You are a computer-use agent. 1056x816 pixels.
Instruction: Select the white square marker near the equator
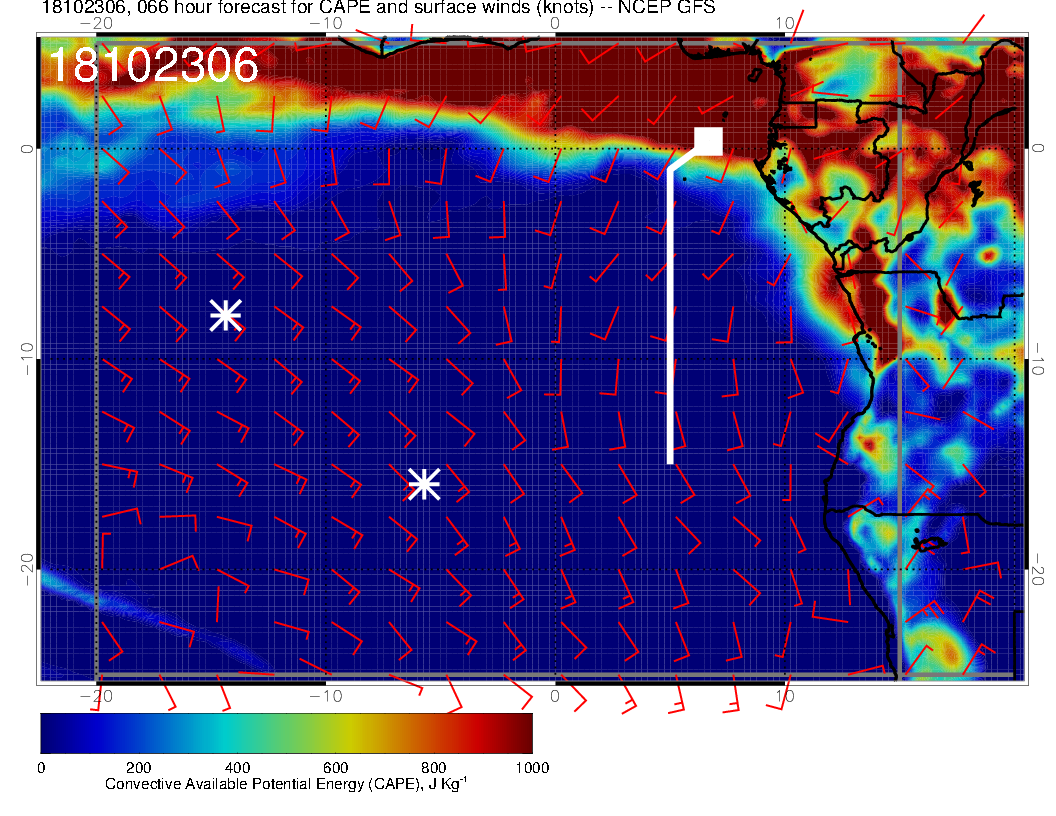pyautogui.click(x=709, y=142)
